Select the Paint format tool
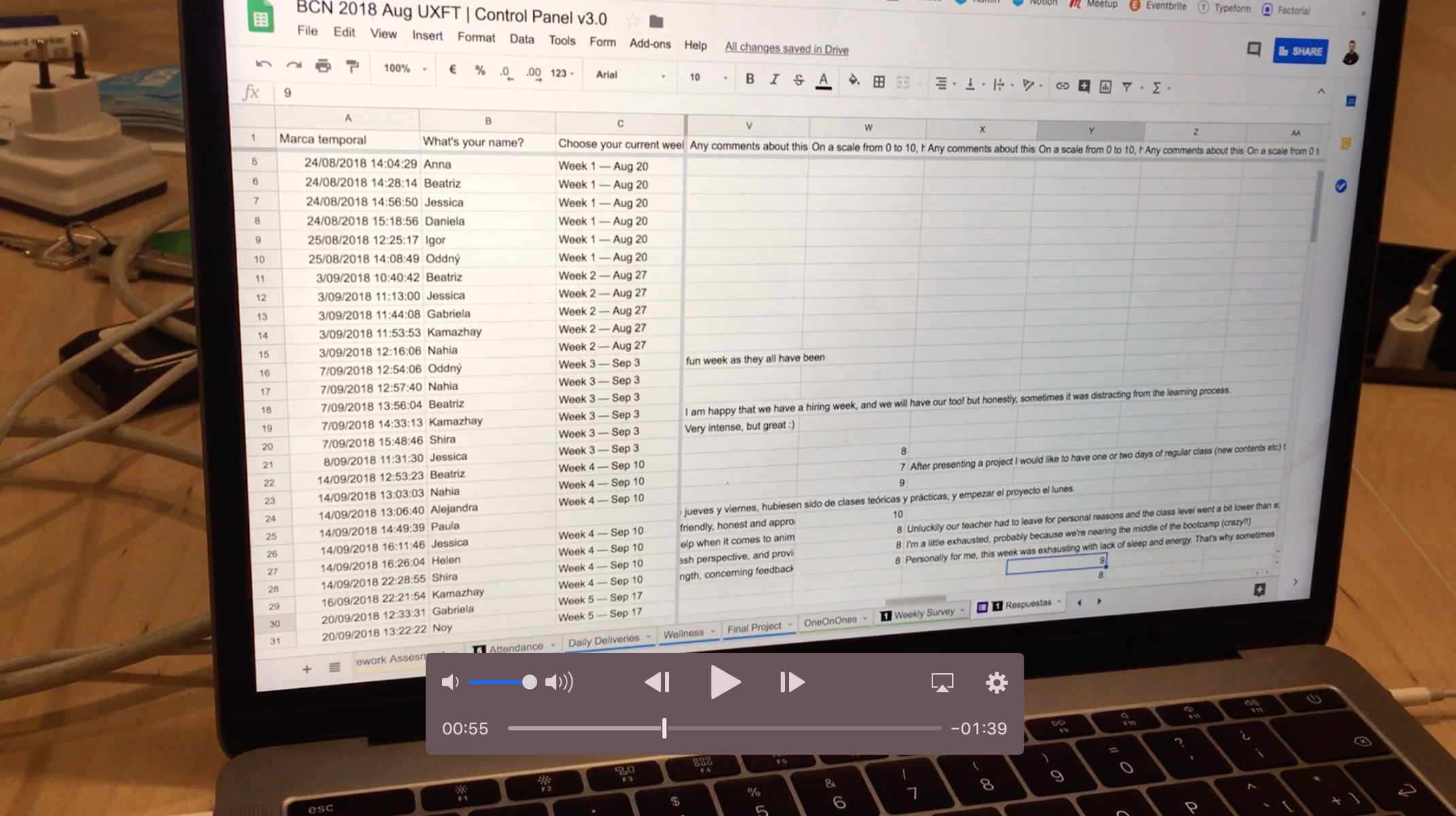Image resolution: width=1456 pixels, height=816 pixels. point(352,67)
